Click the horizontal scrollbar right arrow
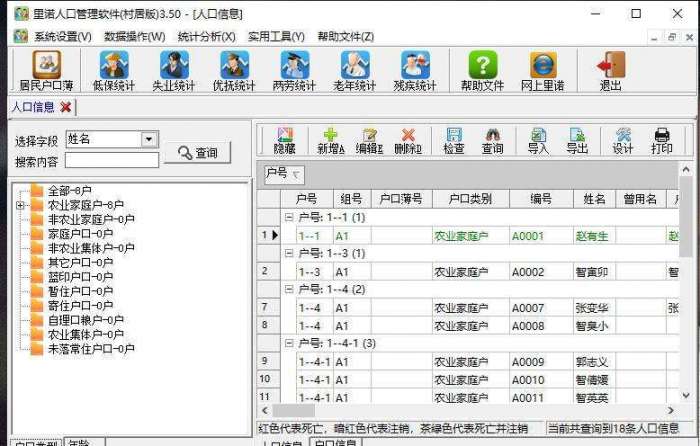Viewport: 700px width, 446px height. (671, 410)
